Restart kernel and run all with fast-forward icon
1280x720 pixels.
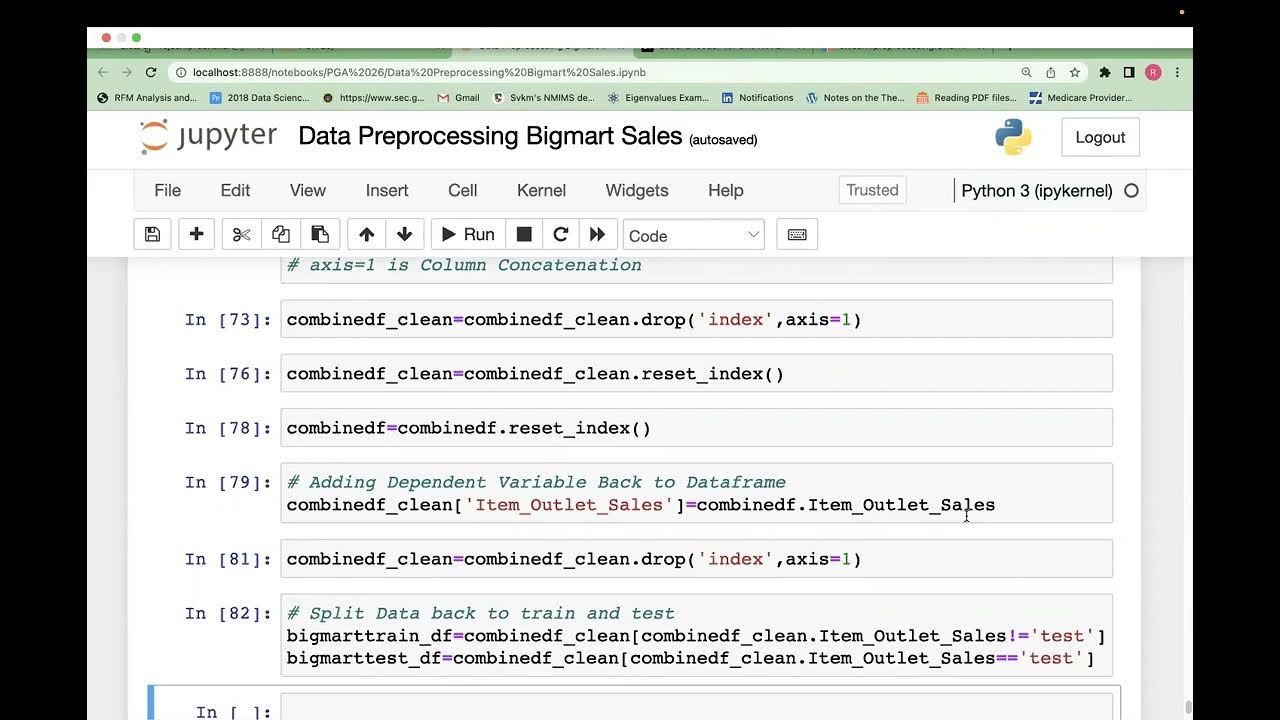coord(597,235)
